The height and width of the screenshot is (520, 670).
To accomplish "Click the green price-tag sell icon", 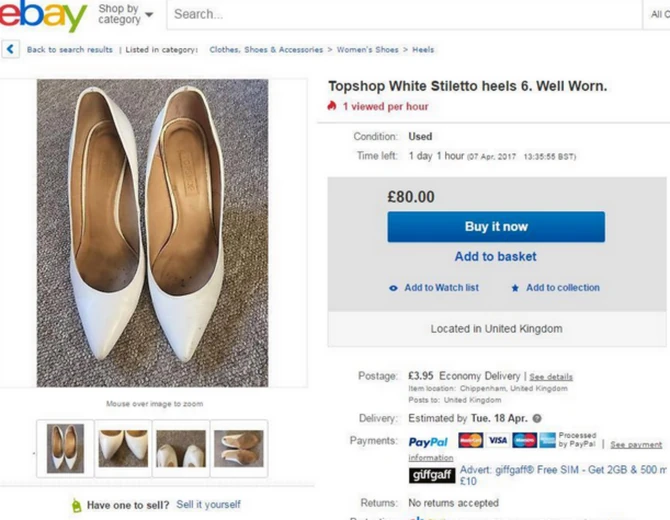I will (x=75, y=505).
